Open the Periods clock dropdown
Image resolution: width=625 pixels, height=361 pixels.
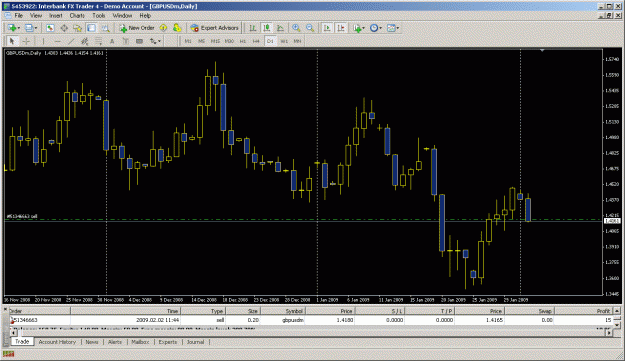375,28
